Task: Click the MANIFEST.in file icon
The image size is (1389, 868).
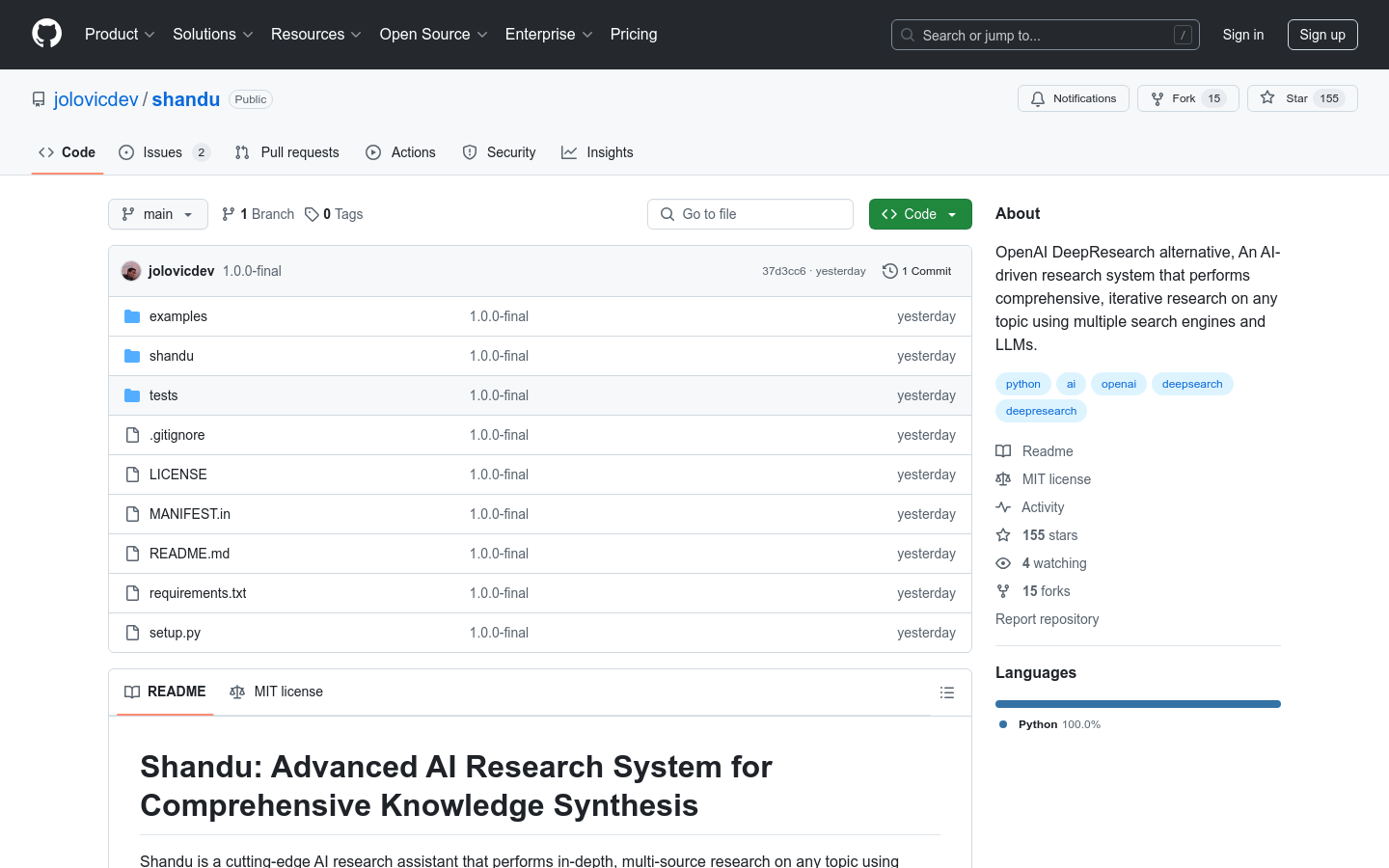Action: 132,514
